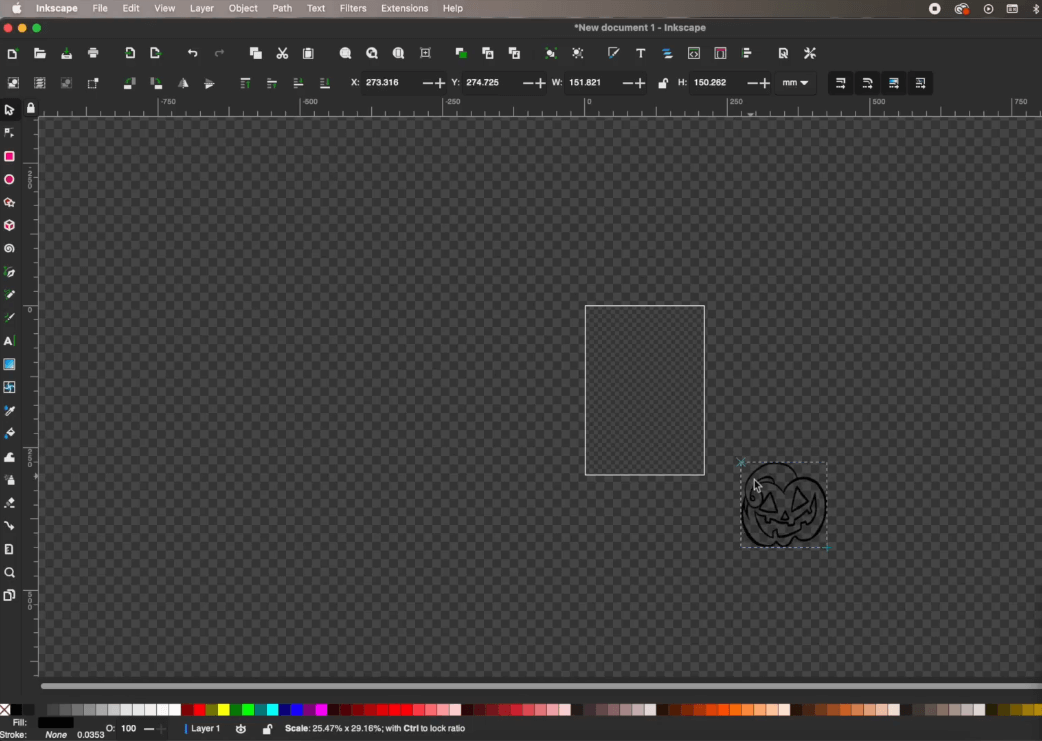The width and height of the screenshot is (1042, 741).
Task: Select the Node editing tool
Action: [9, 133]
